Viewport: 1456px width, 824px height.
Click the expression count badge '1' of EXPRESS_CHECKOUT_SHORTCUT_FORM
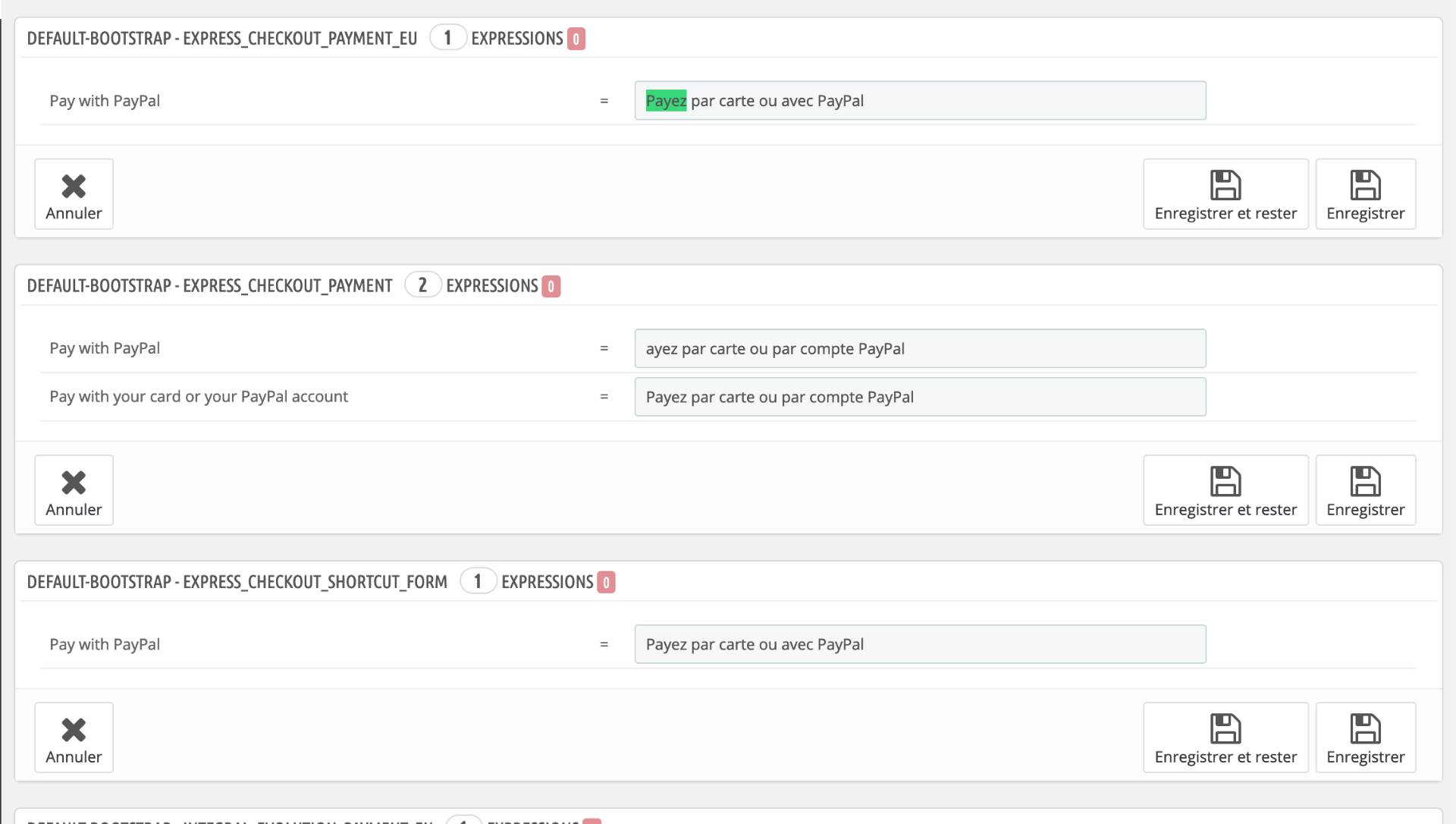[478, 581]
